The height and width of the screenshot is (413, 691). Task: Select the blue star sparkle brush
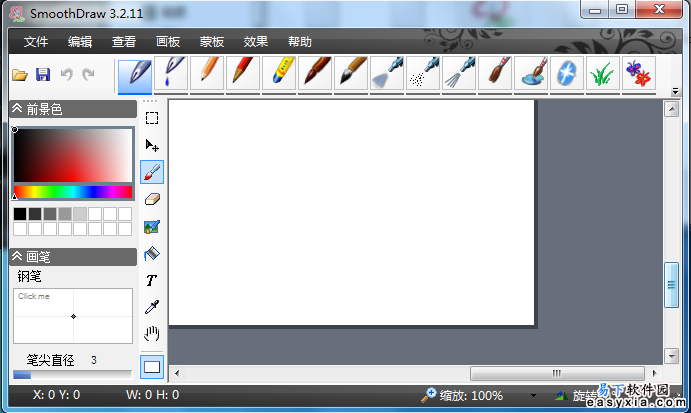click(567, 74)
